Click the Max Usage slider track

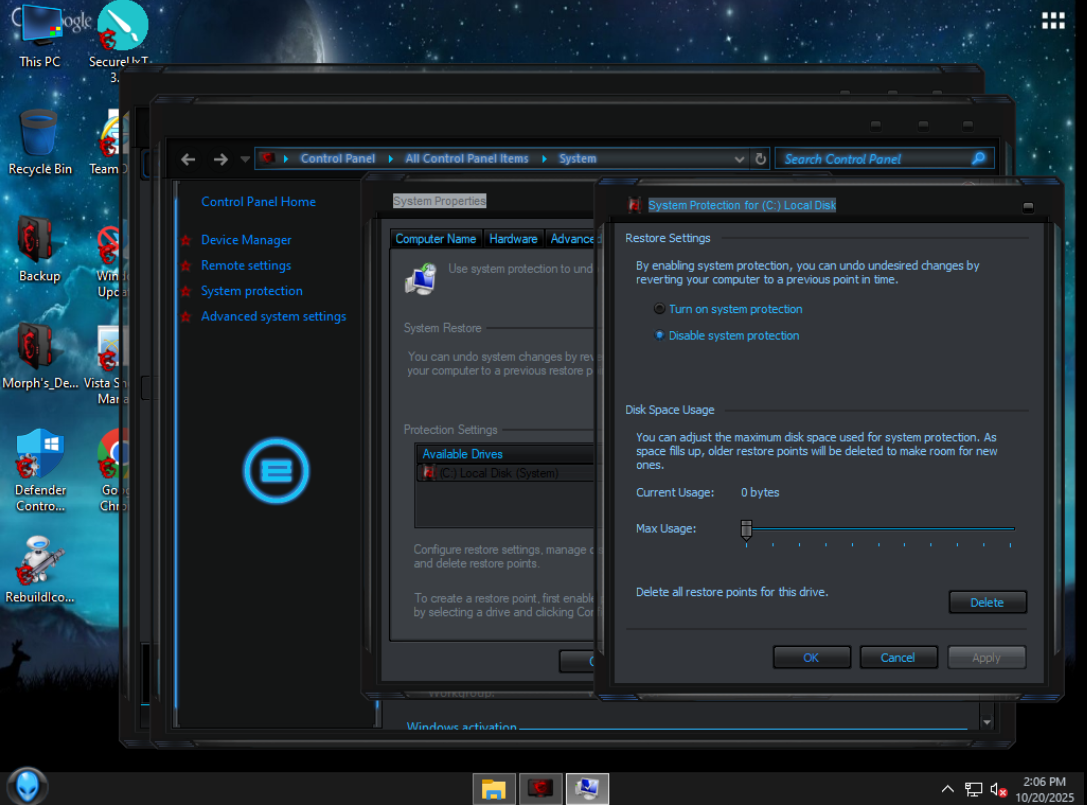[x=880, y=529]
